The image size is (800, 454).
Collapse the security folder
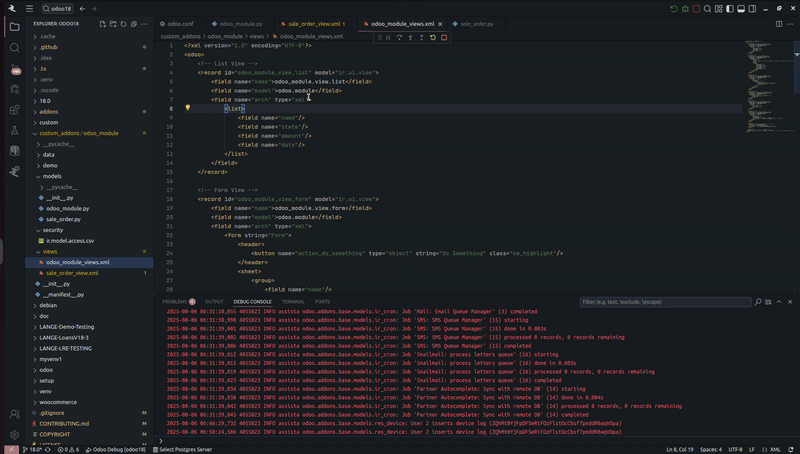point(53,230)
